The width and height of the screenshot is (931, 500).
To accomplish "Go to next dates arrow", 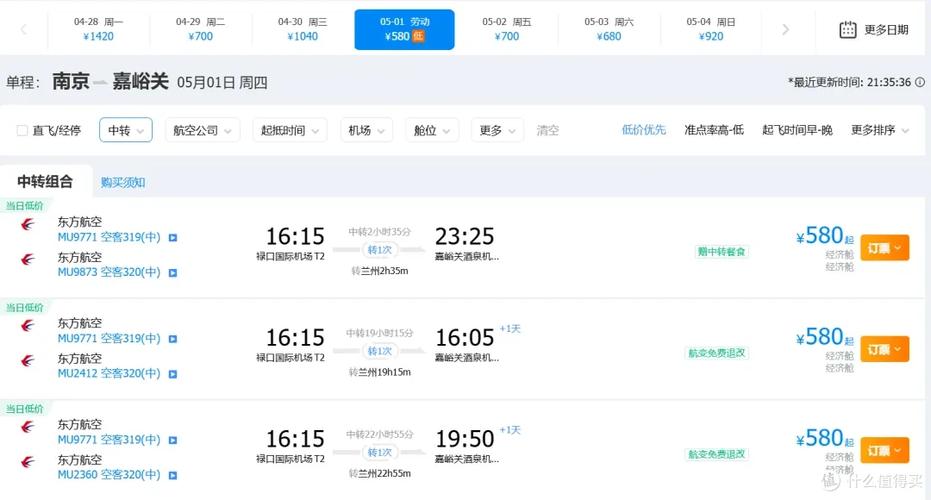I will [x=786, y=30].
